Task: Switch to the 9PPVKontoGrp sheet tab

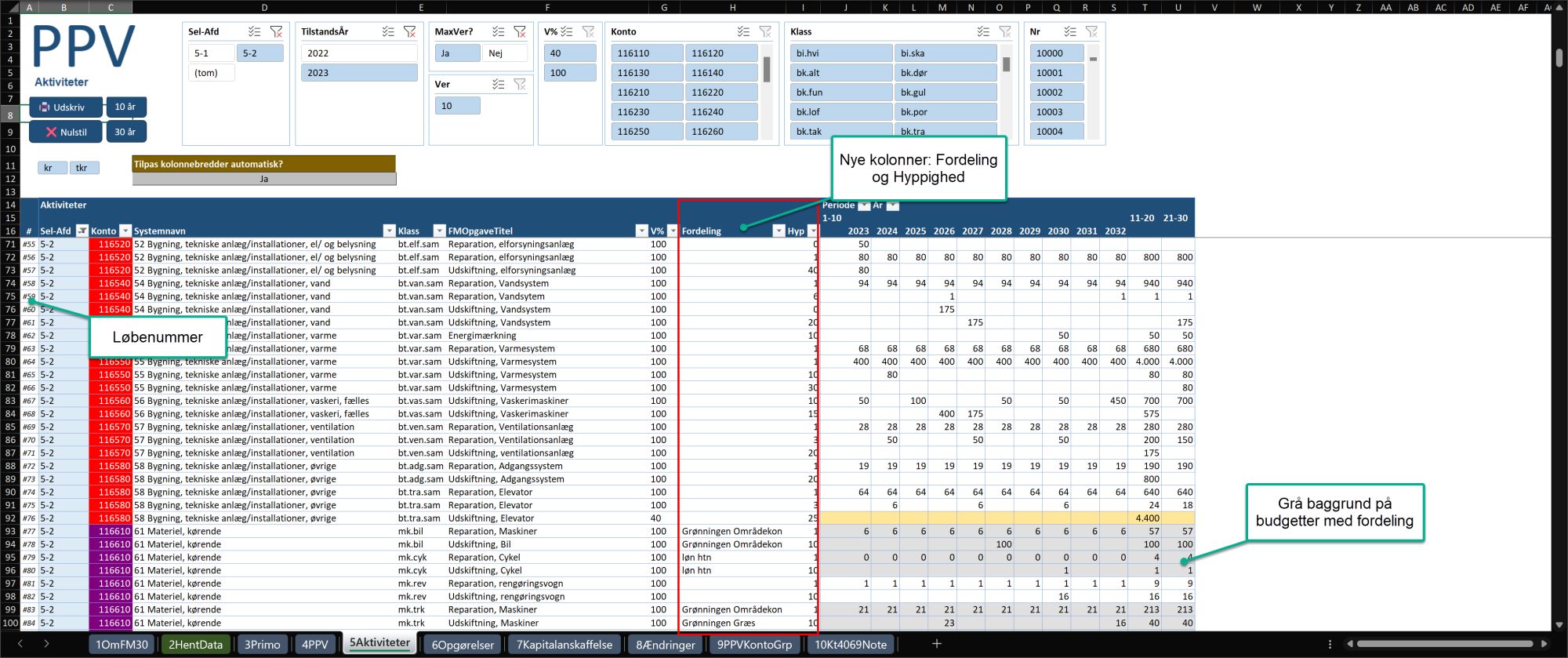Action: pos(754,644)
